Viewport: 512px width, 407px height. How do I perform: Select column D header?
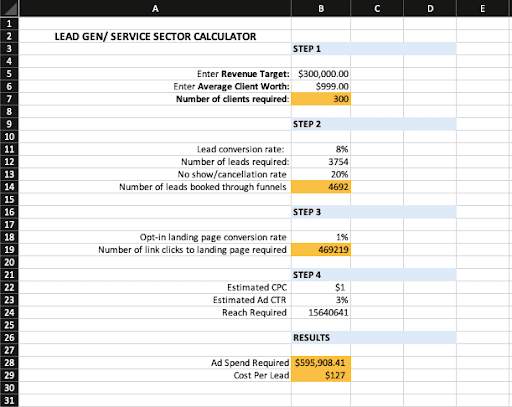click(x=430, y=8)
